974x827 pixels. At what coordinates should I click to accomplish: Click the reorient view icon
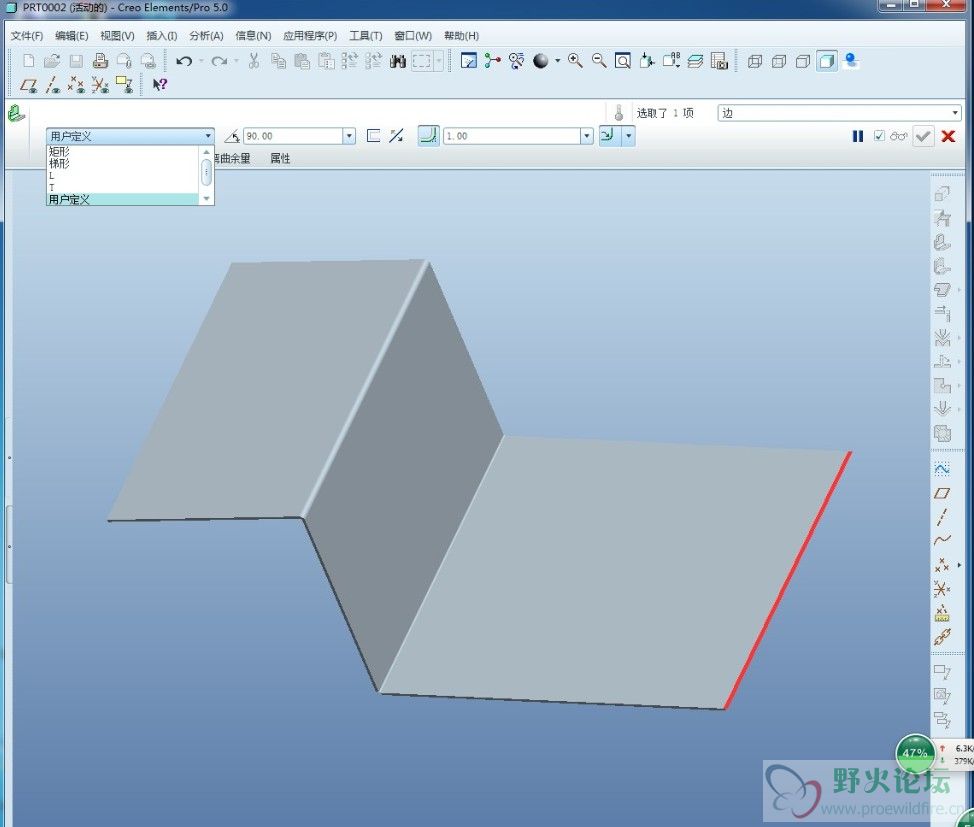point(647,61)
